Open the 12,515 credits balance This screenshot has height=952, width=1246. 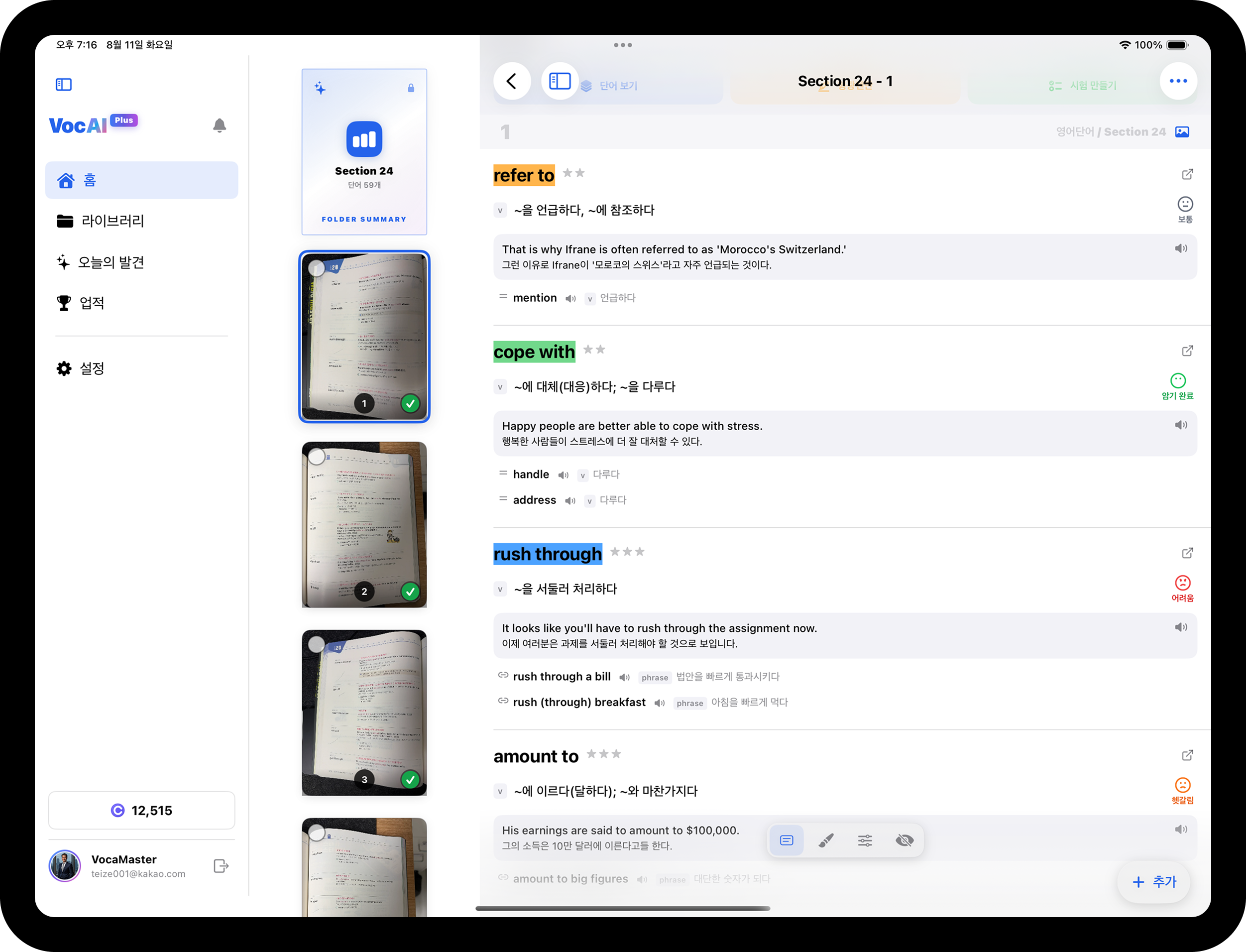coord(141,810)
